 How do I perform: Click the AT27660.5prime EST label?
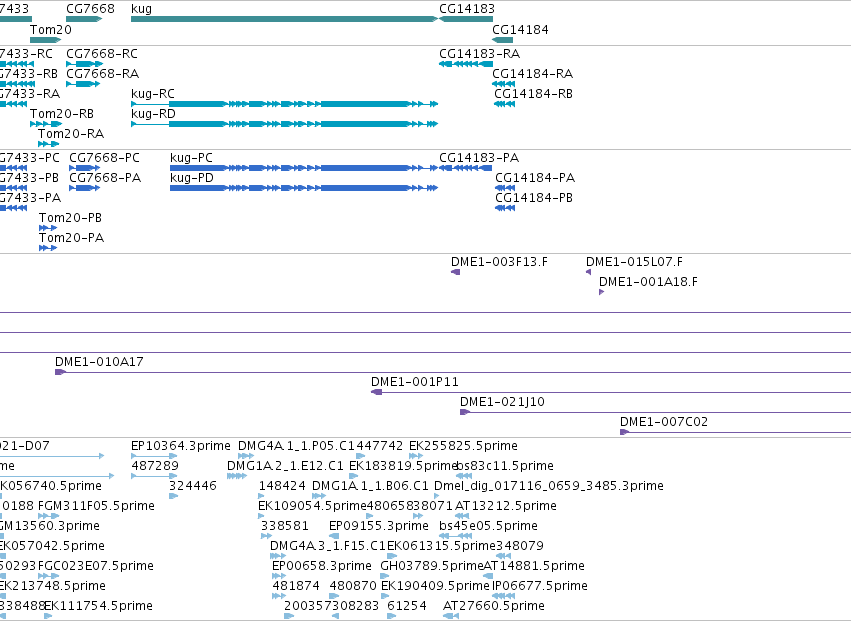click(x=494, y=606)
